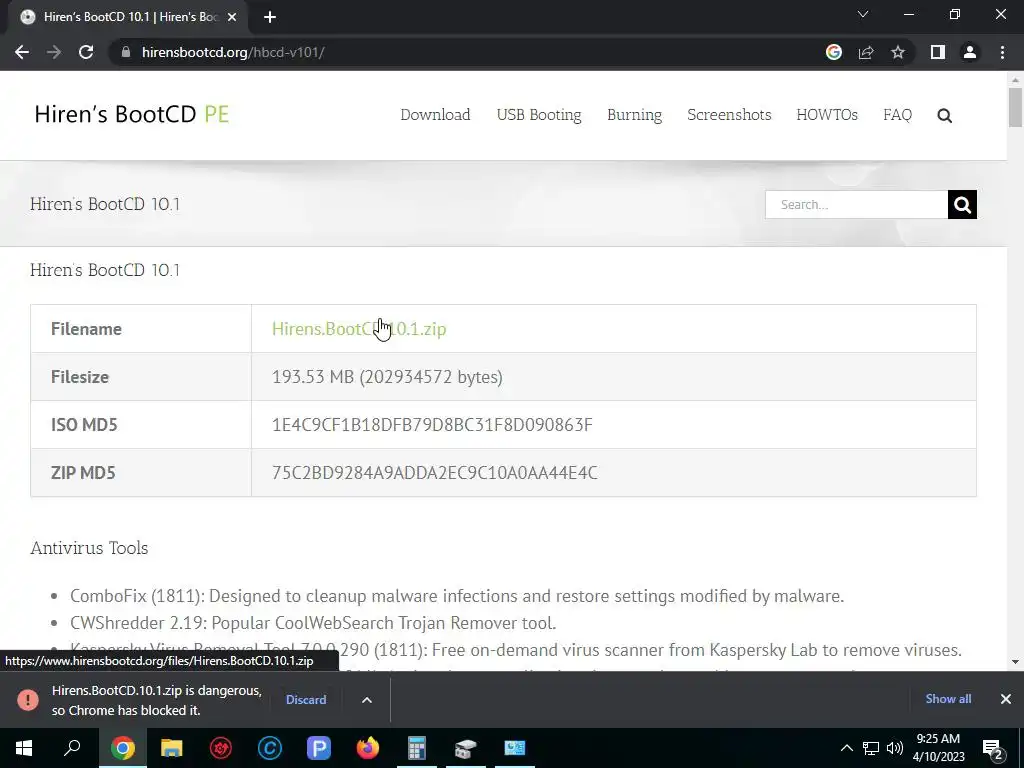Click the Antivirus Tools heading
1024x768 pixels.
pos(89,548)
